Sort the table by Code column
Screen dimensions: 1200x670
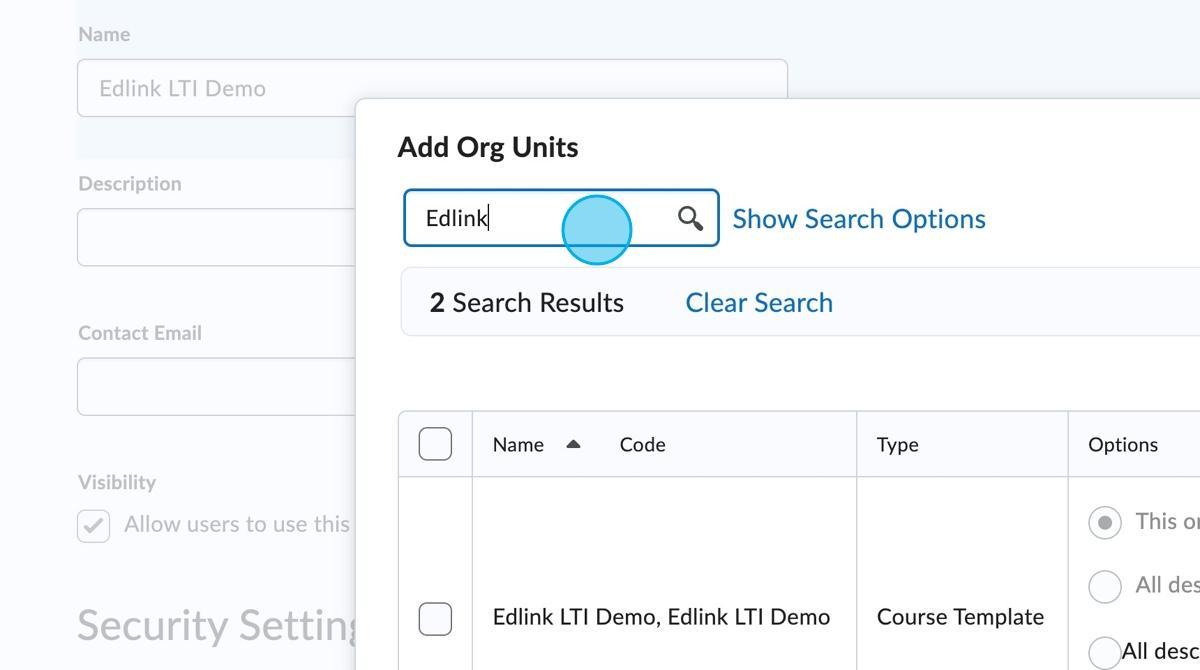[x=642, y=445]
